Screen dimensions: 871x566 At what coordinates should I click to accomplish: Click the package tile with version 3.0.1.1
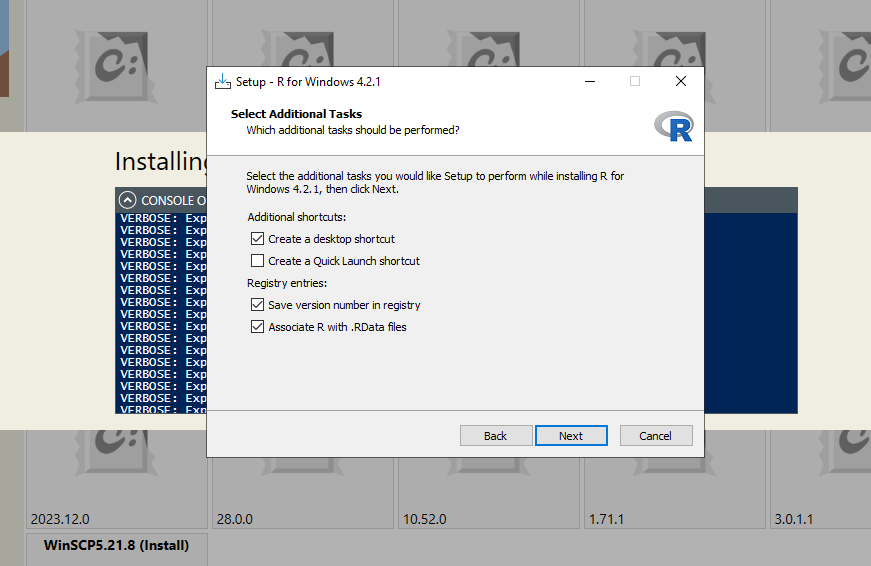[x=820, y=479]
